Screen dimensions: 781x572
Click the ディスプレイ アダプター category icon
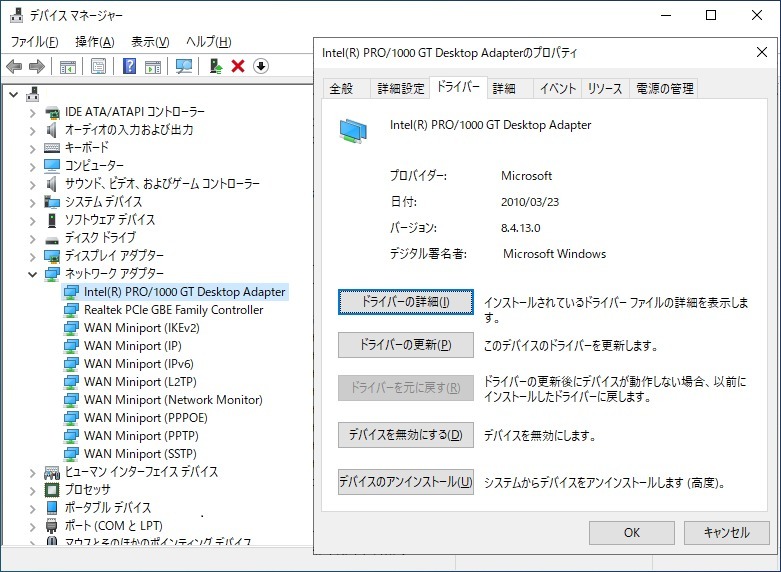52,256
